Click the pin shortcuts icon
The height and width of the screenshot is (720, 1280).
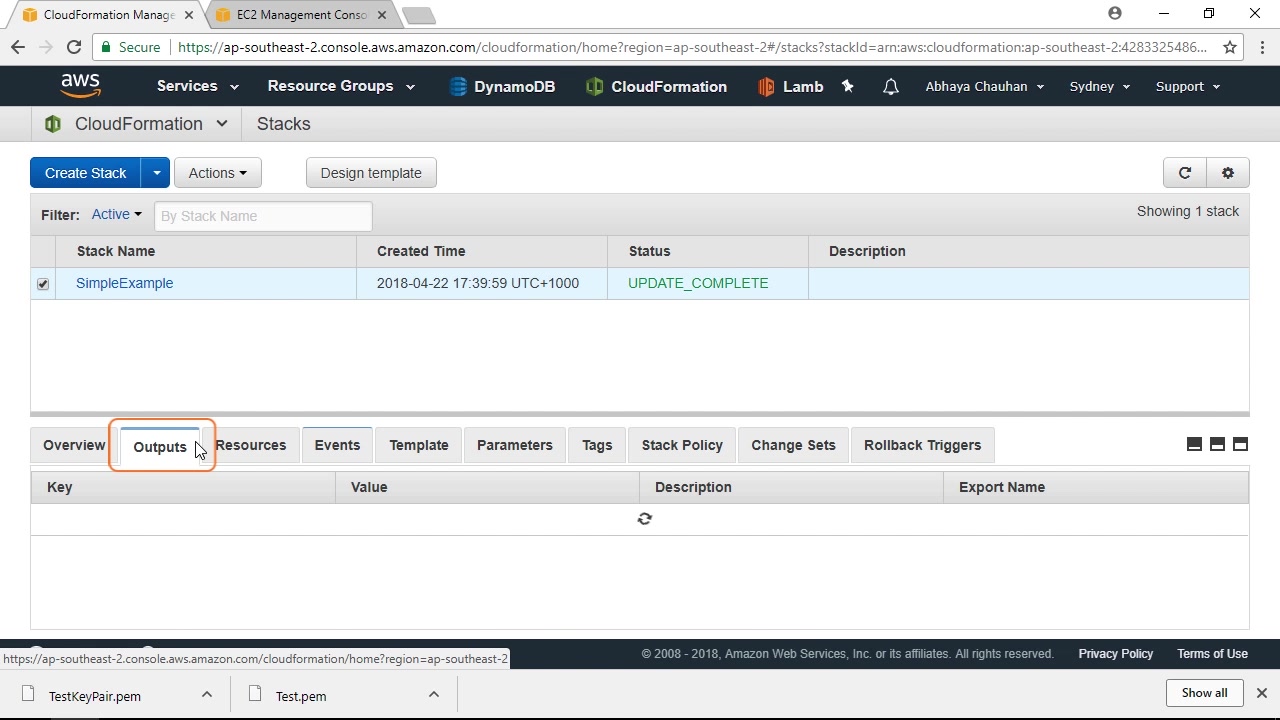(848, 87)
